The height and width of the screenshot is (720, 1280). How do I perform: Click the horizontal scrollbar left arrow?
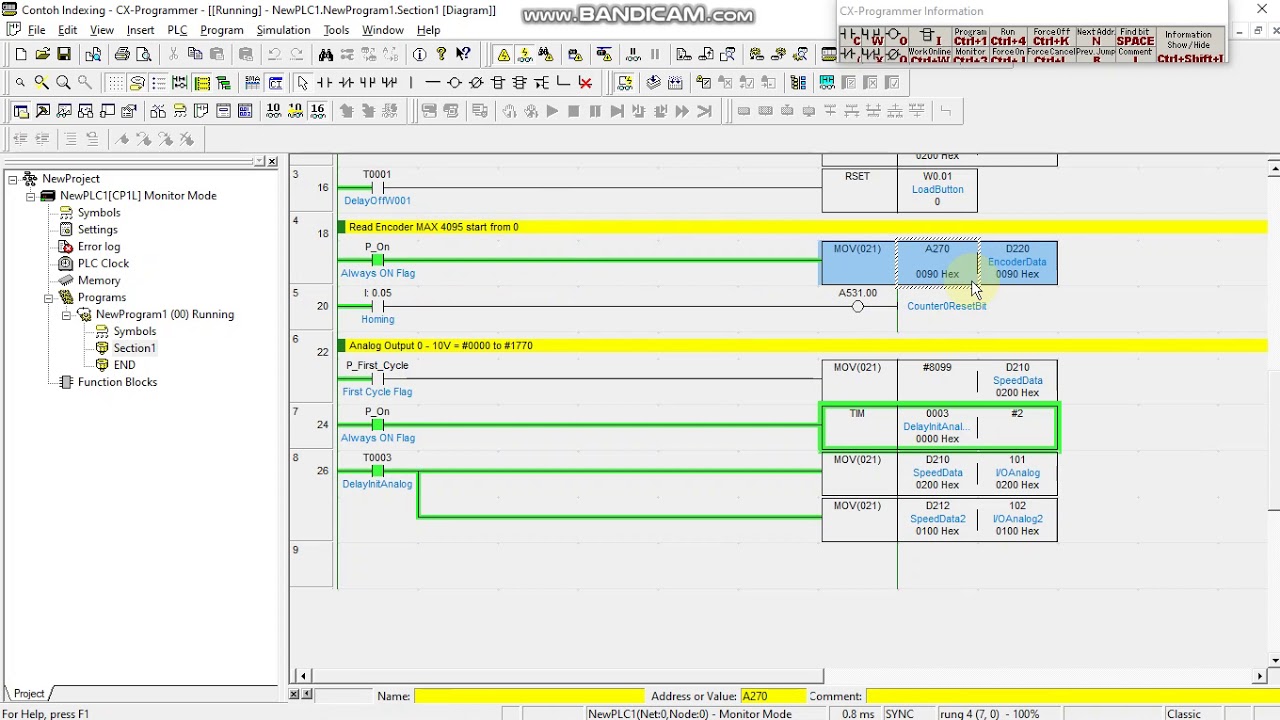(303, 676)
